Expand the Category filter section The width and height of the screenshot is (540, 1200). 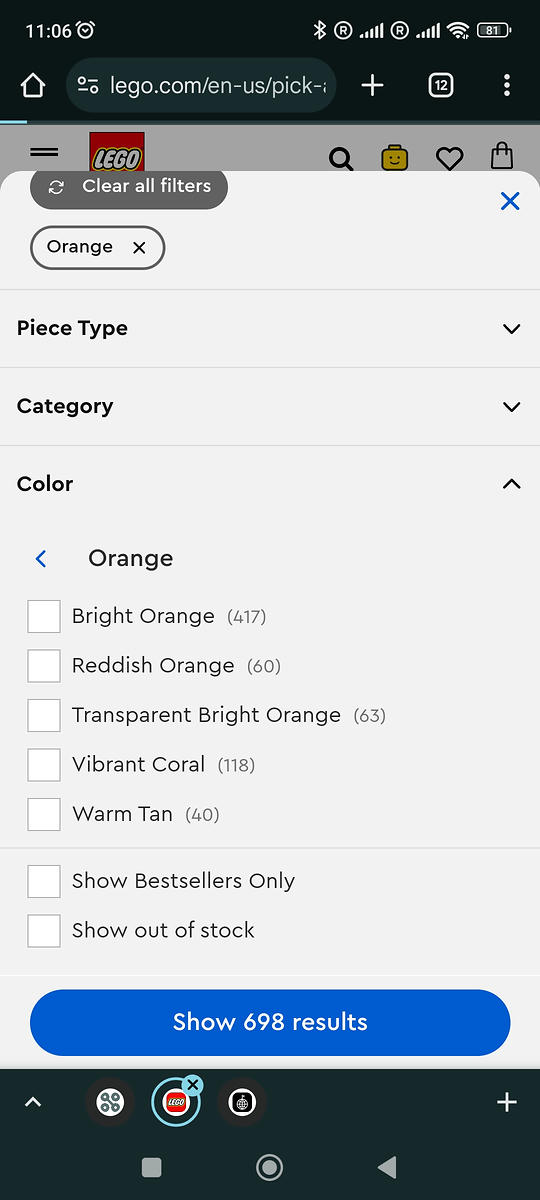point(270,406)
